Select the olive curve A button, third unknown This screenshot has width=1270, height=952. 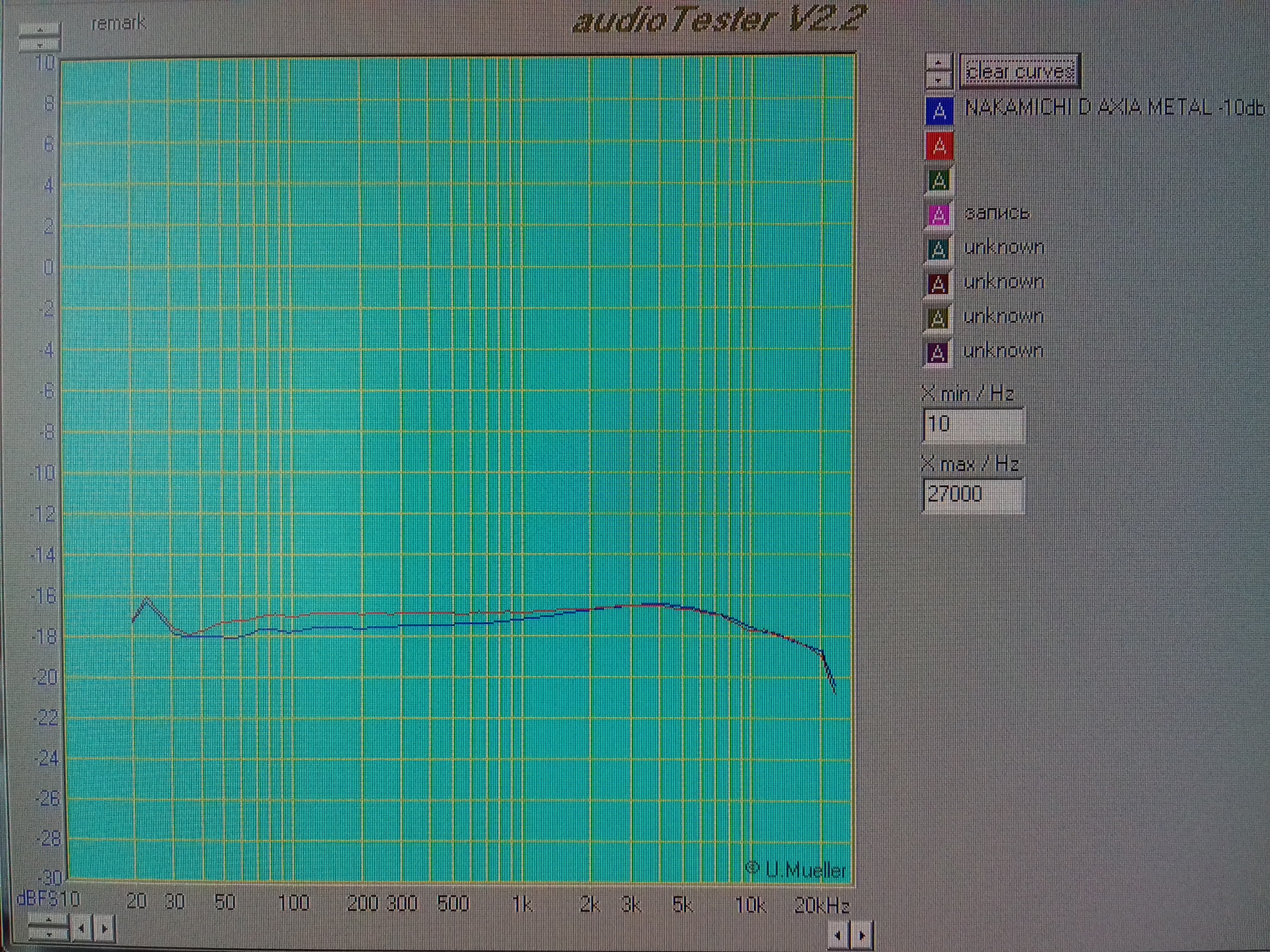pos(938,319)
